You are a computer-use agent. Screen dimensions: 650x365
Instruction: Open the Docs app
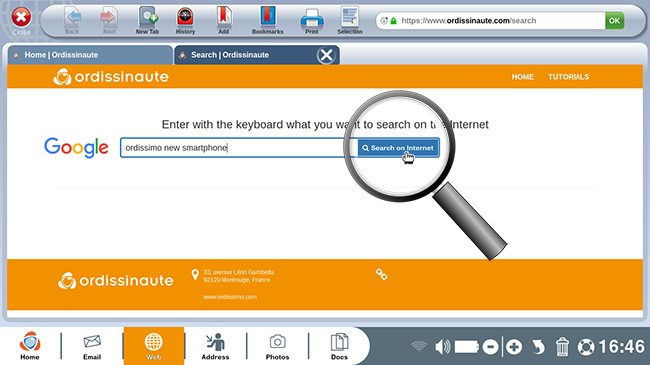click(x=339, y=347)
